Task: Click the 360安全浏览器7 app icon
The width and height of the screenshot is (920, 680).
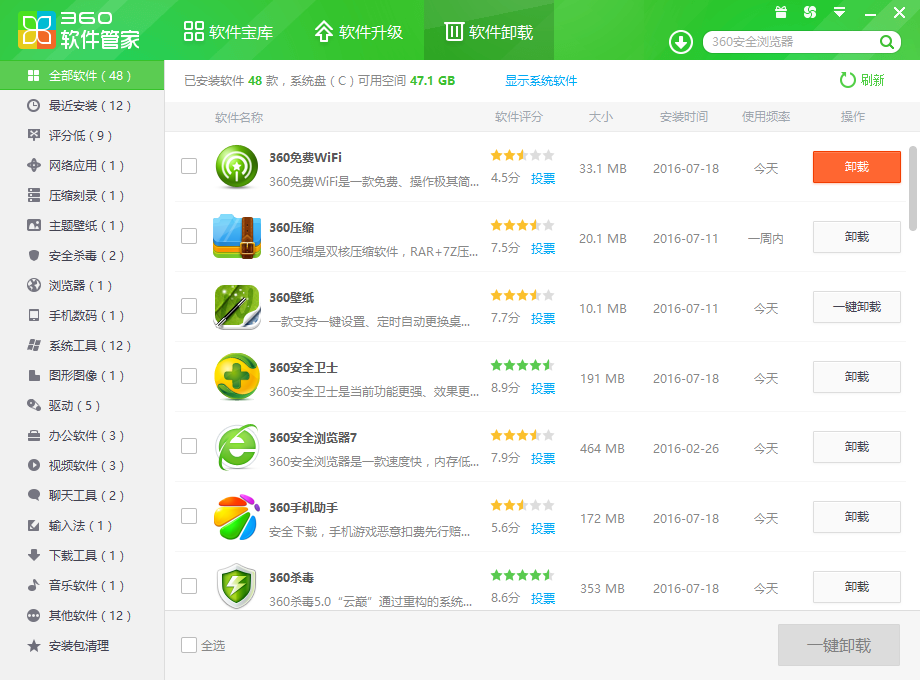Action: point(236,446)
